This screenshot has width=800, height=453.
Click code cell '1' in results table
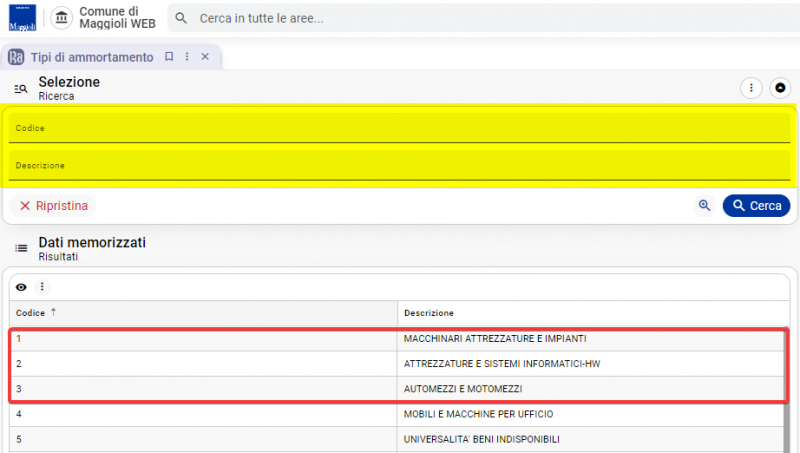(203, 339)
